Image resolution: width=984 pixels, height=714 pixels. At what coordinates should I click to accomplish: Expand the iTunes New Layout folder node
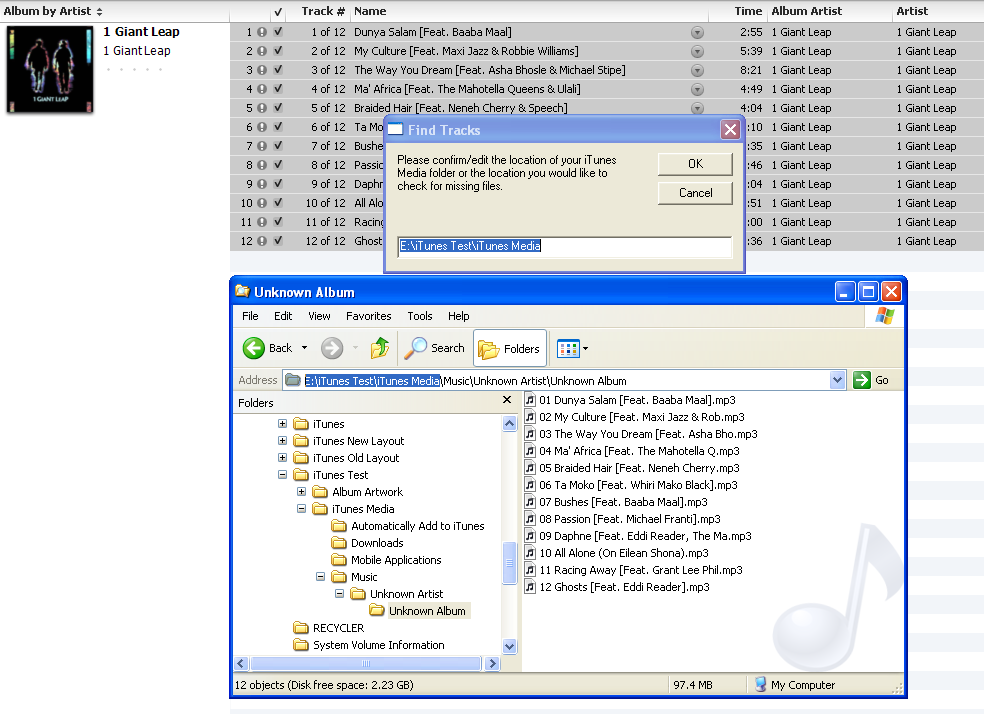[282, 440]
